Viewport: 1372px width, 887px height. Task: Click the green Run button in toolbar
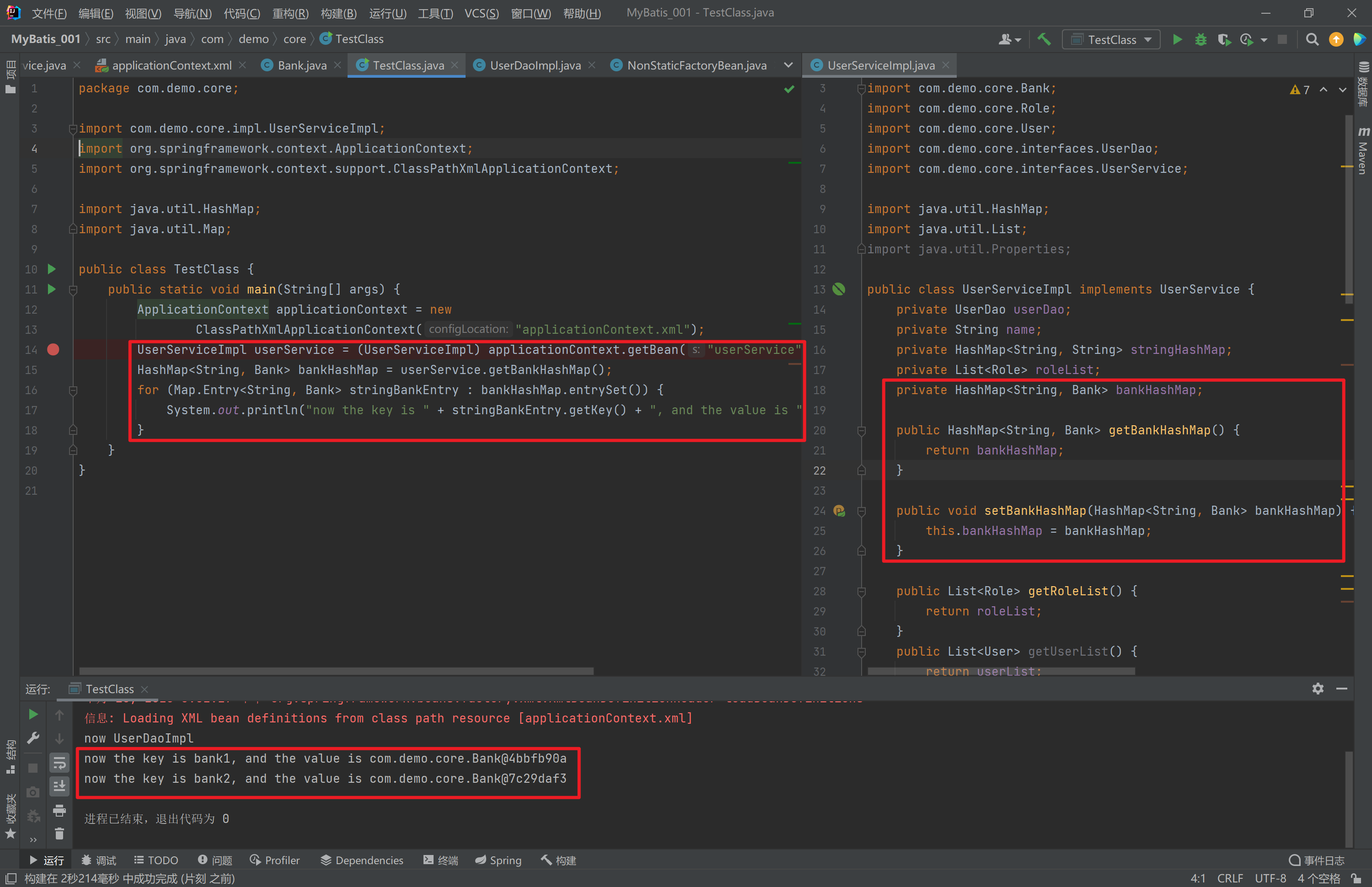click(x=1177, y=39)
